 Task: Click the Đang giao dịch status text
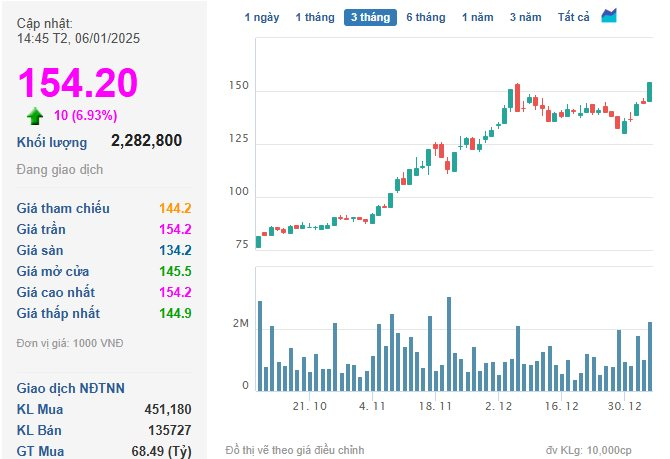60,170
